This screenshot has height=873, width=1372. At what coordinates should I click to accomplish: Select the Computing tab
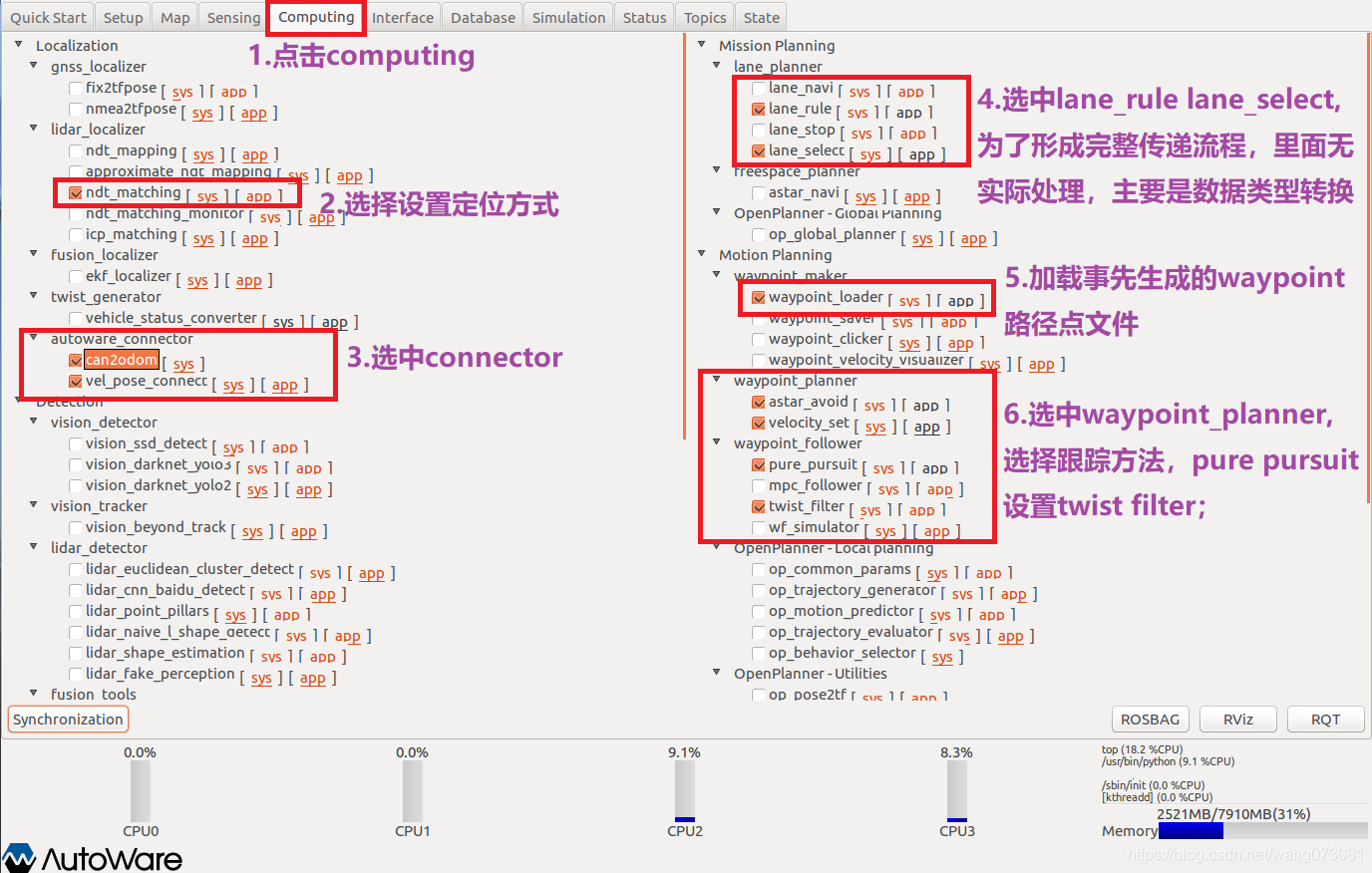point(316,17)
